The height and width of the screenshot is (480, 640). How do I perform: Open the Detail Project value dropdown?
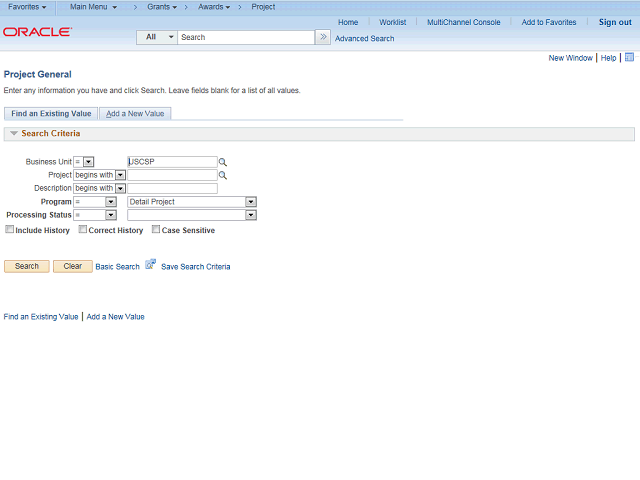[192, 202]
